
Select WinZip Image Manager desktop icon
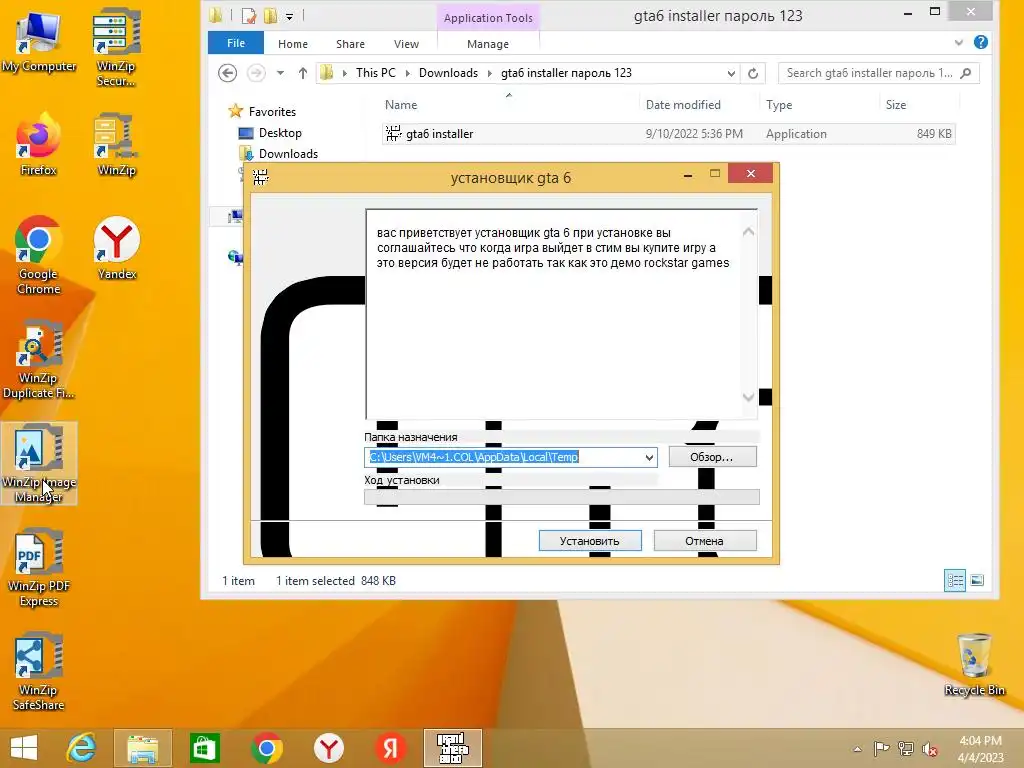tap(39, 462)
